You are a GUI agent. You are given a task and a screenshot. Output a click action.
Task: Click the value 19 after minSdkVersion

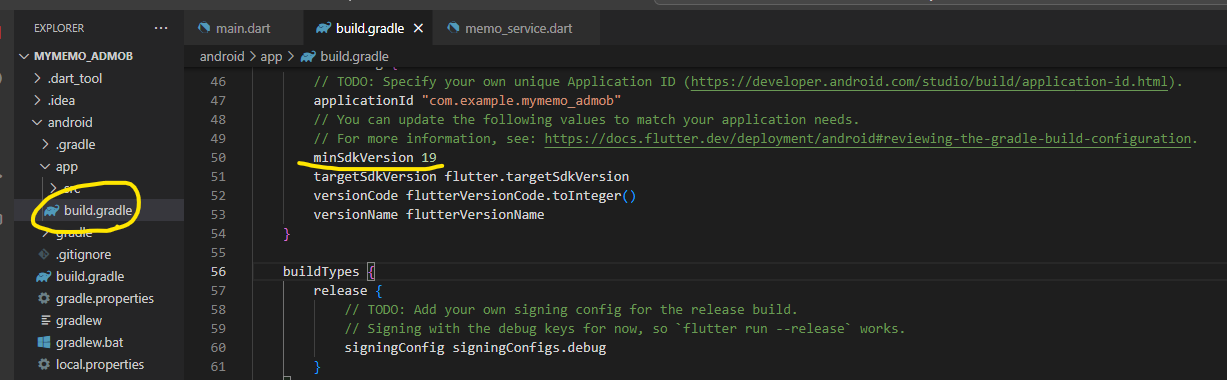(x=428, y=157)
